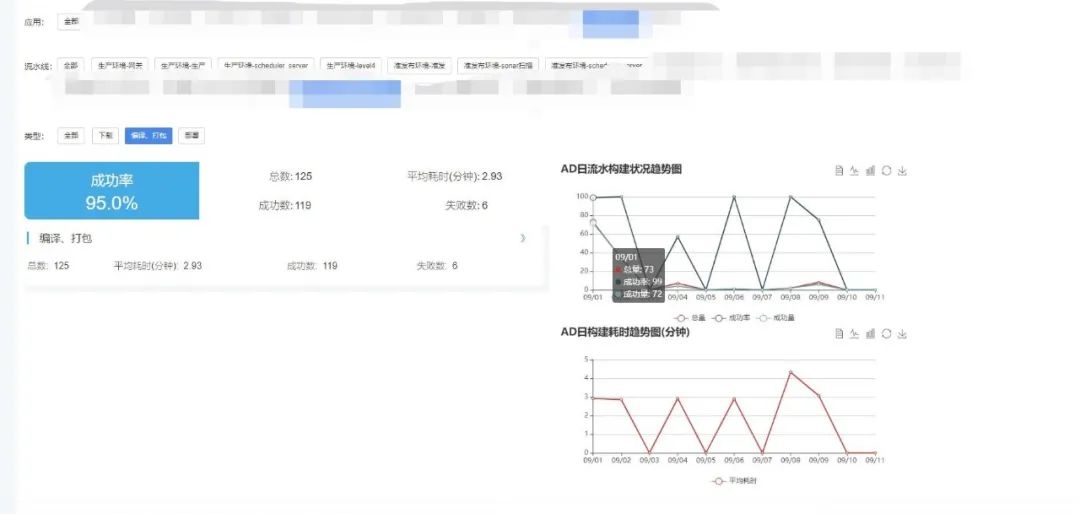Select the 部署 type filter
The height and width of the screenshot is (514, 1080).
[x=191, y=136]
